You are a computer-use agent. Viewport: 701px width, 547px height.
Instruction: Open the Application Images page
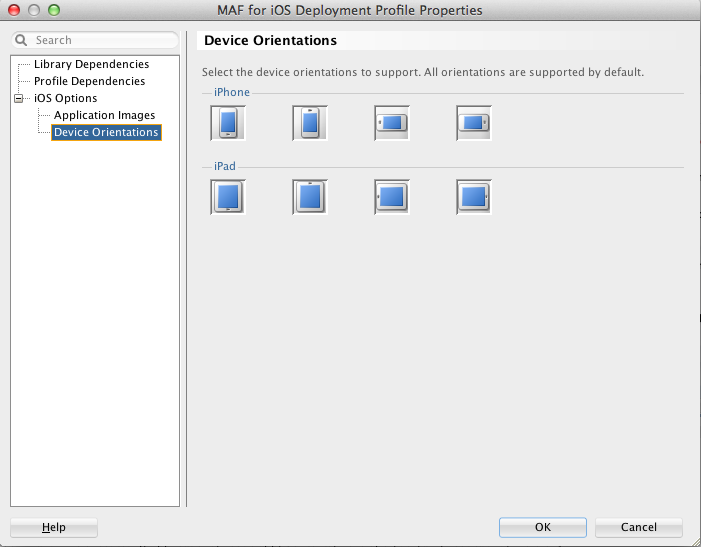click(x=105, y=115)
